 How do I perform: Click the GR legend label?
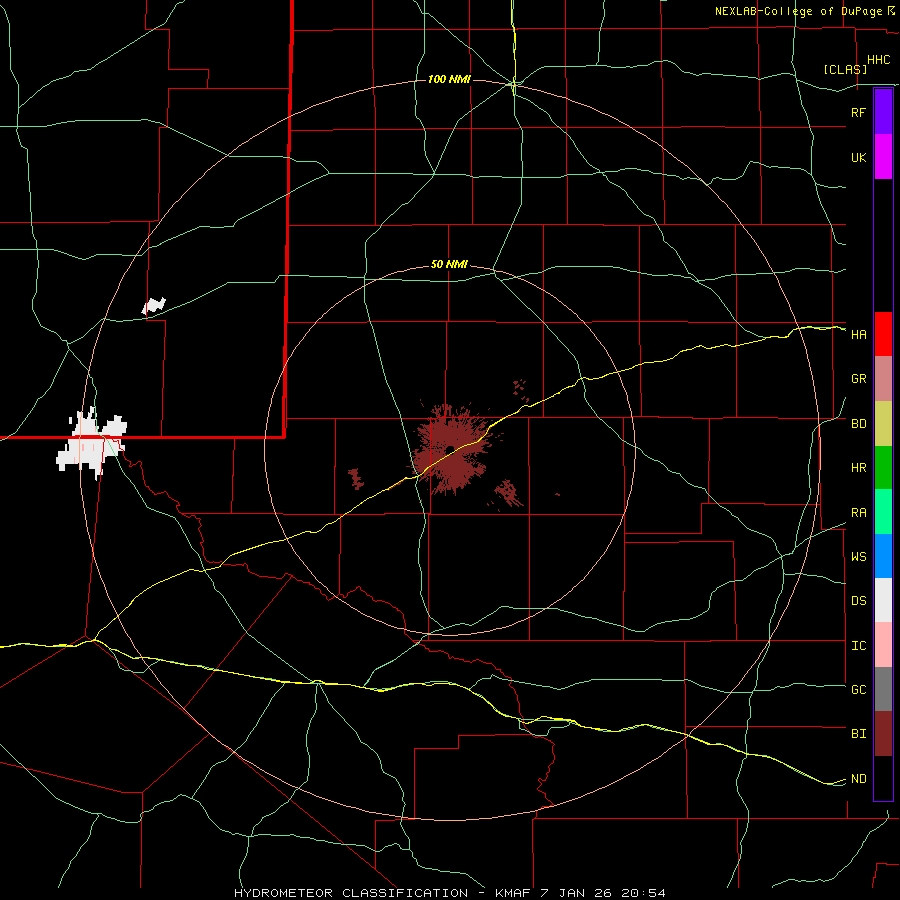pos(858,379)
